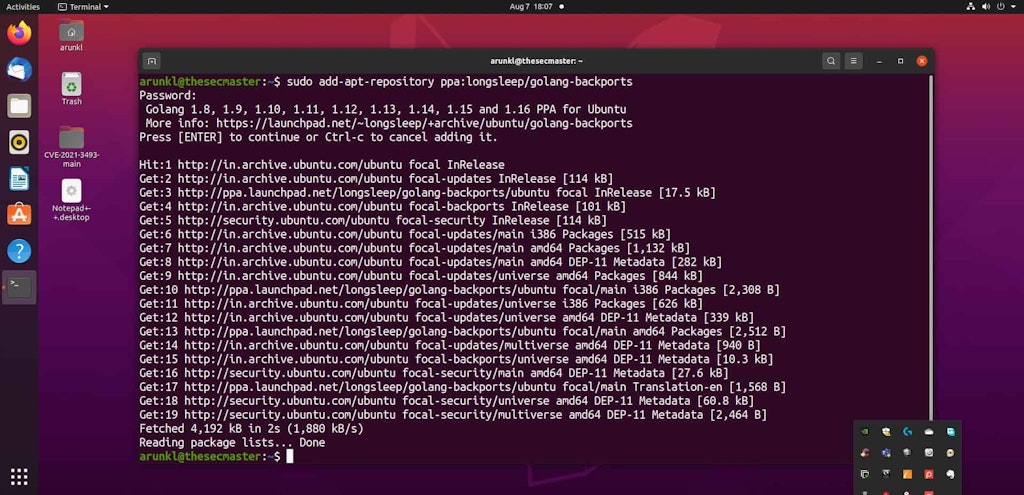This screenshot has width=1024, height=495.
Task: Open the Terminal app menu in top bar
Action: pos(83,7)
